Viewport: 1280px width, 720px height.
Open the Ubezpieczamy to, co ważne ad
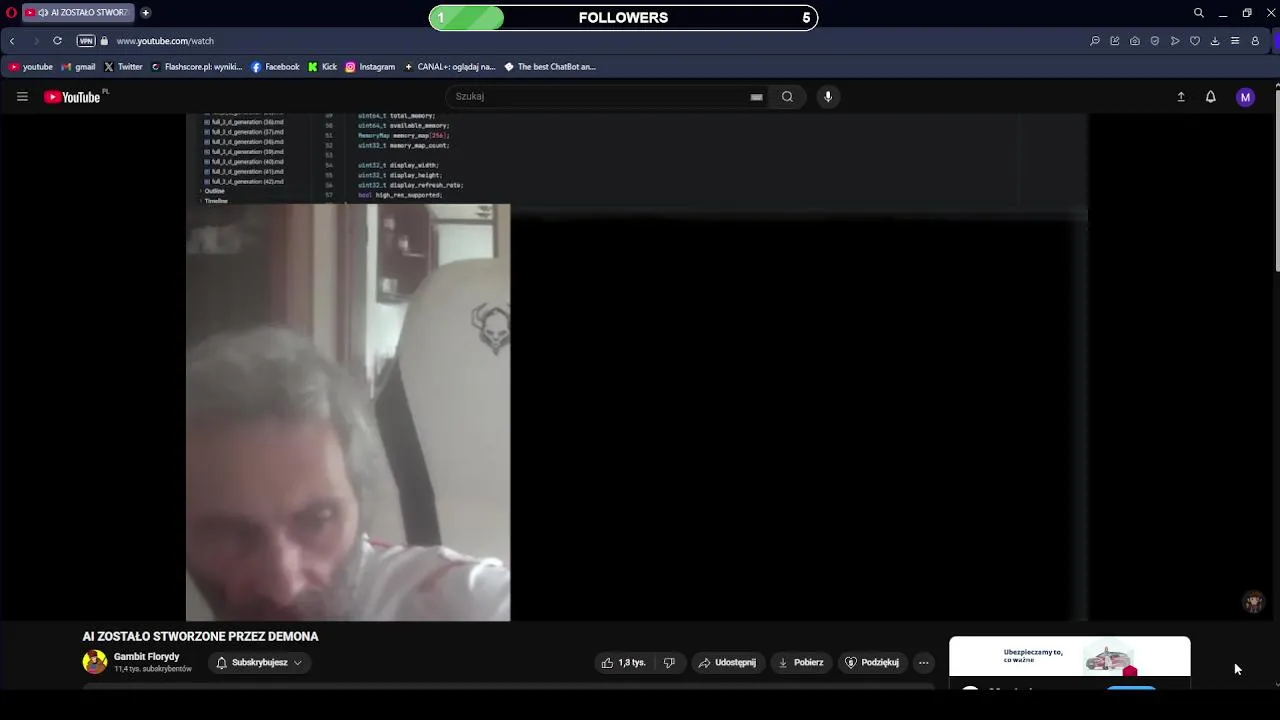coord(1070,657)
